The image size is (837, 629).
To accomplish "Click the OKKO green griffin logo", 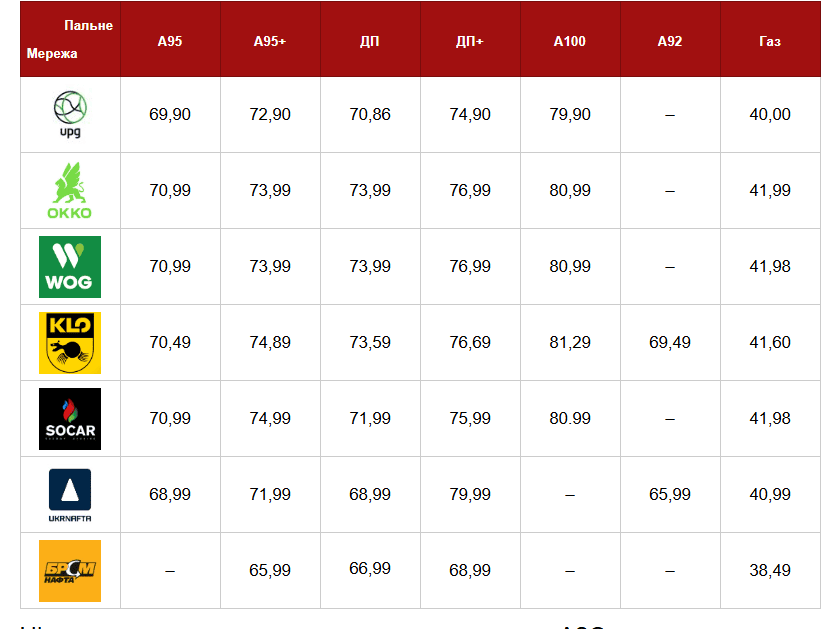I will [x=70, y=191].
